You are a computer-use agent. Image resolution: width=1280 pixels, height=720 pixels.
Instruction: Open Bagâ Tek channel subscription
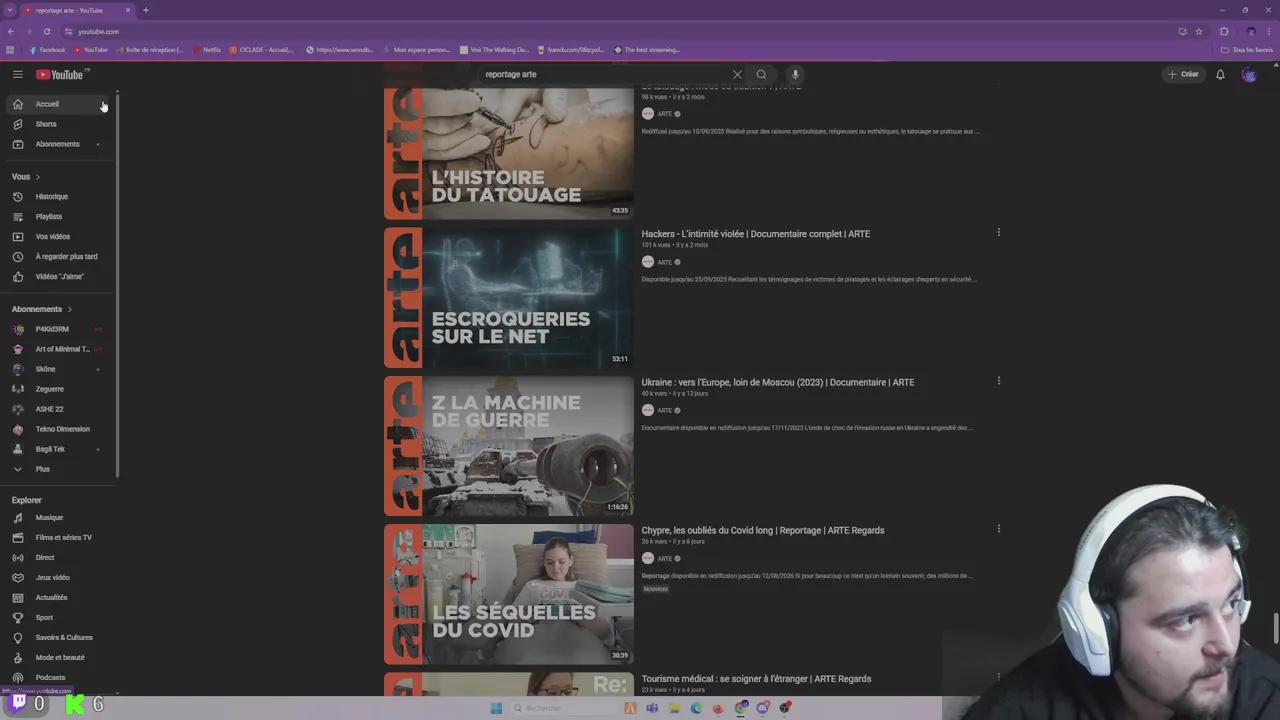[59, 449]
